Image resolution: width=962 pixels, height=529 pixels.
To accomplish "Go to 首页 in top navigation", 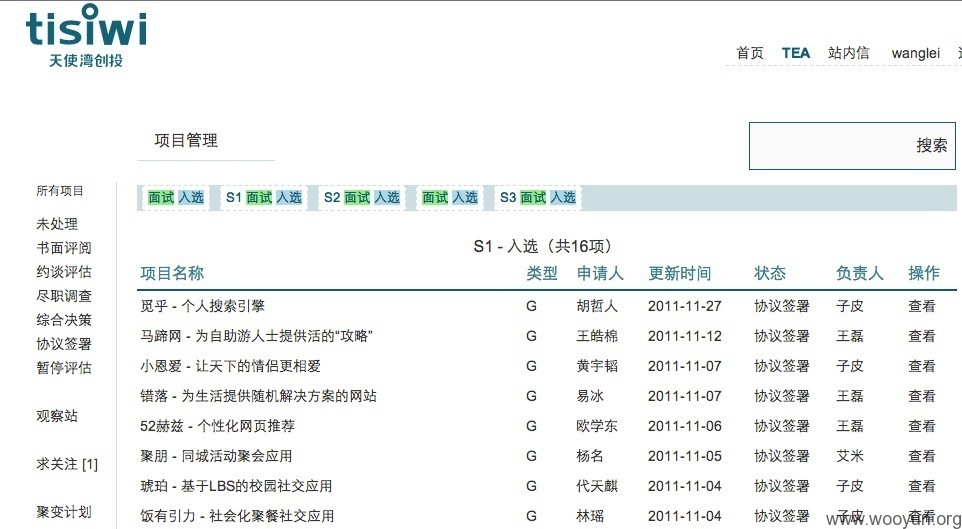I will coord(750,53).
